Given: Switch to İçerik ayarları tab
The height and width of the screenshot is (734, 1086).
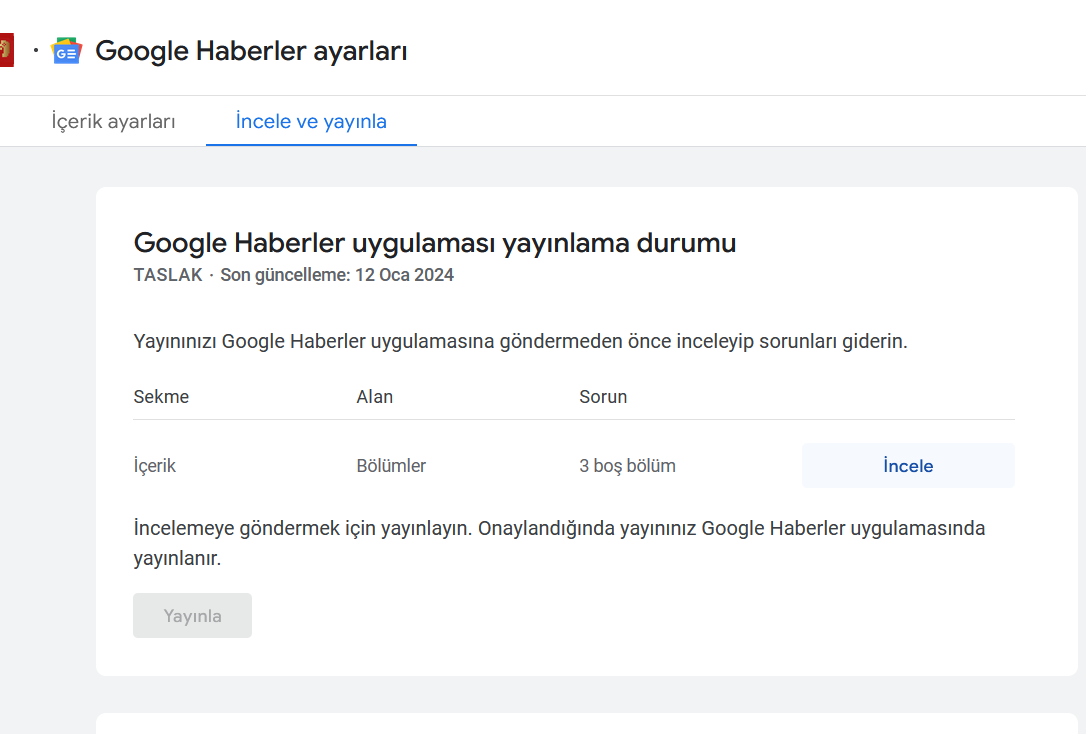Looking at the screenshot, I should 113,121.
